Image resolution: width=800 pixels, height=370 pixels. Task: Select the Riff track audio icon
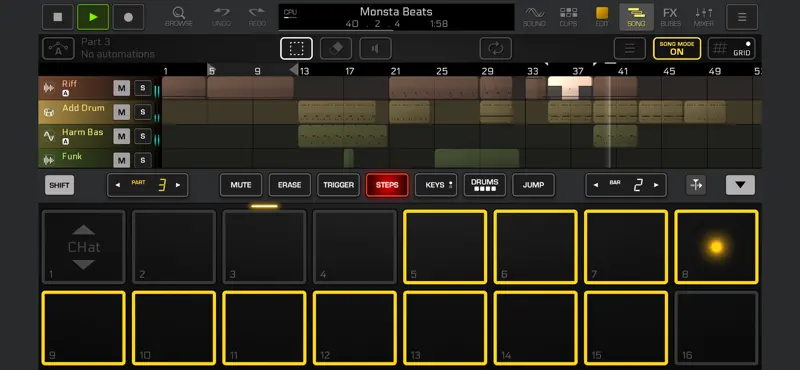coord(49,88)
